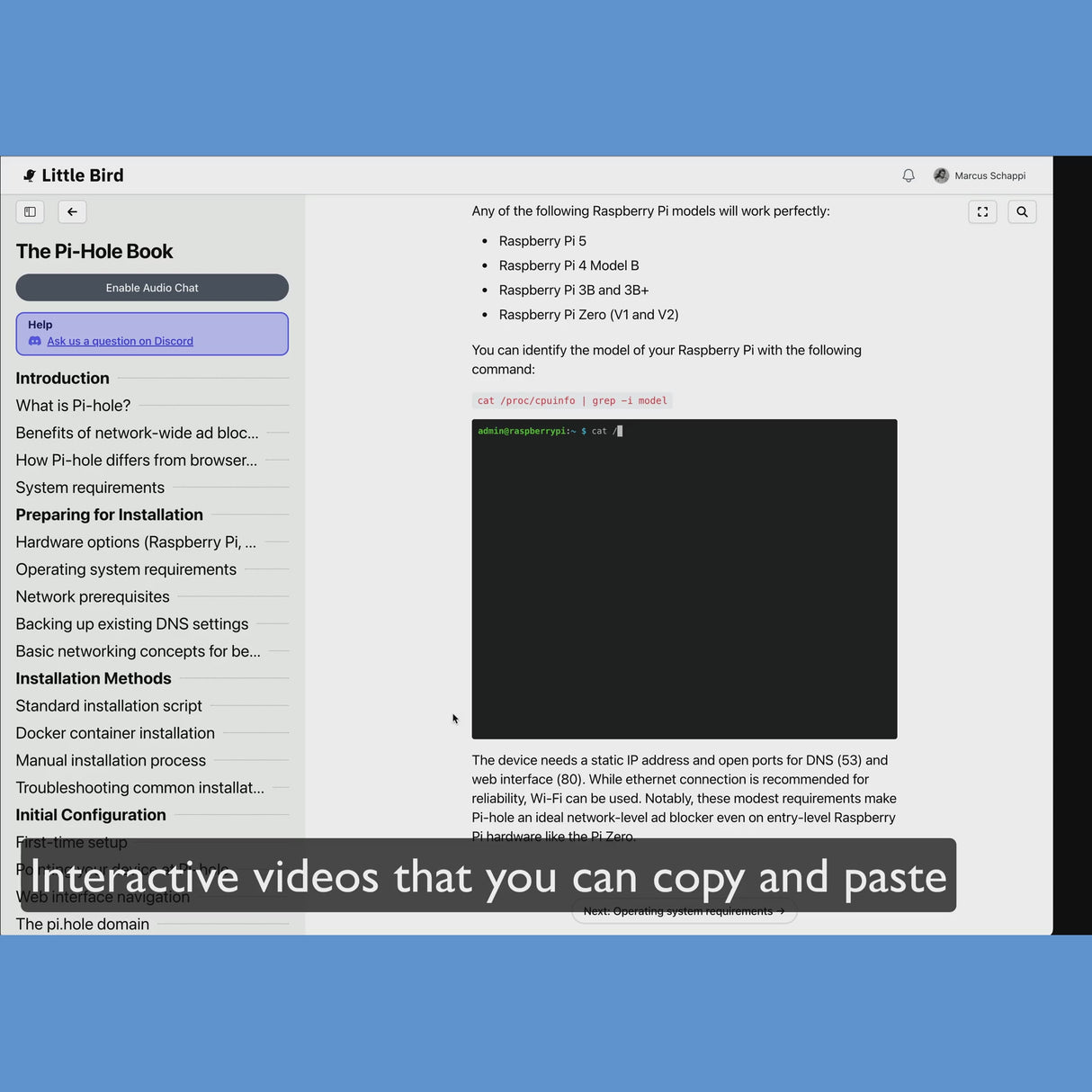Click the back arrow button
This screenshot has width=1092, height=1092.
72,212
